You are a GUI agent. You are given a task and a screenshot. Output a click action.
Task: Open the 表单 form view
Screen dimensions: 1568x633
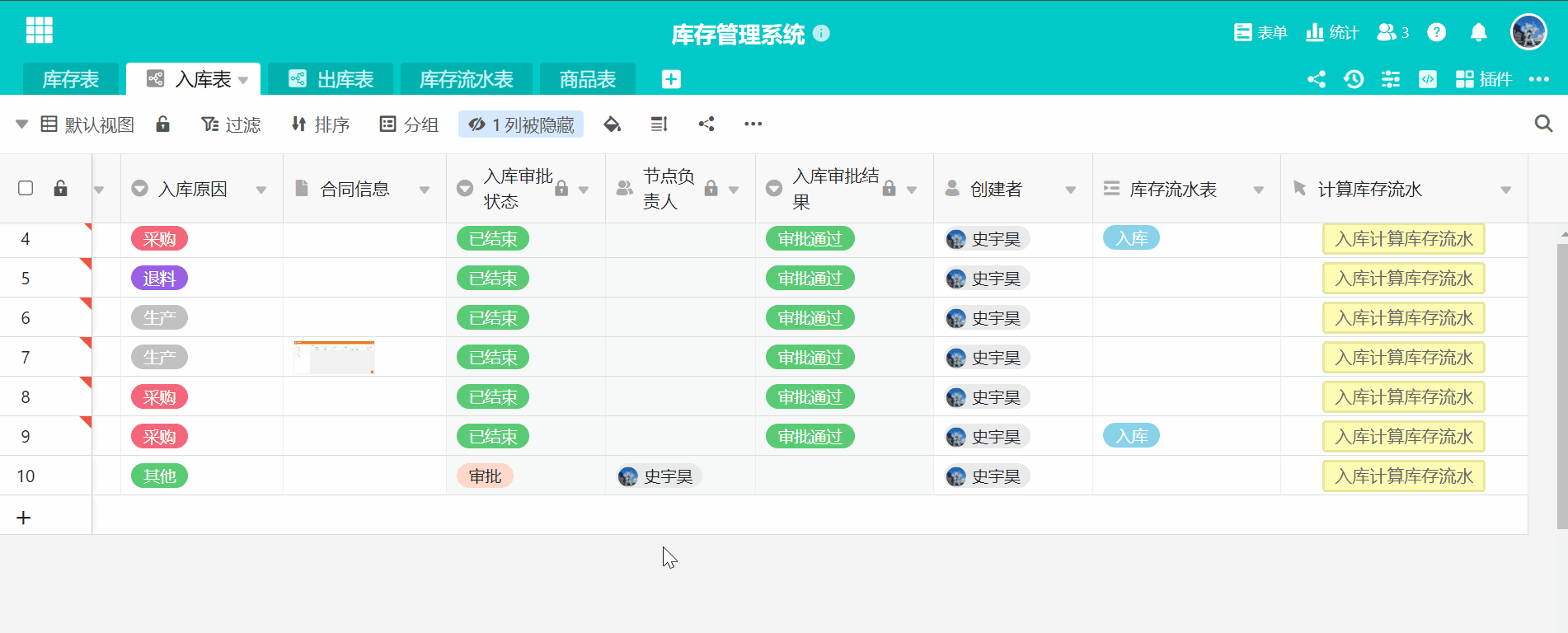click(x=1261, y=32)
